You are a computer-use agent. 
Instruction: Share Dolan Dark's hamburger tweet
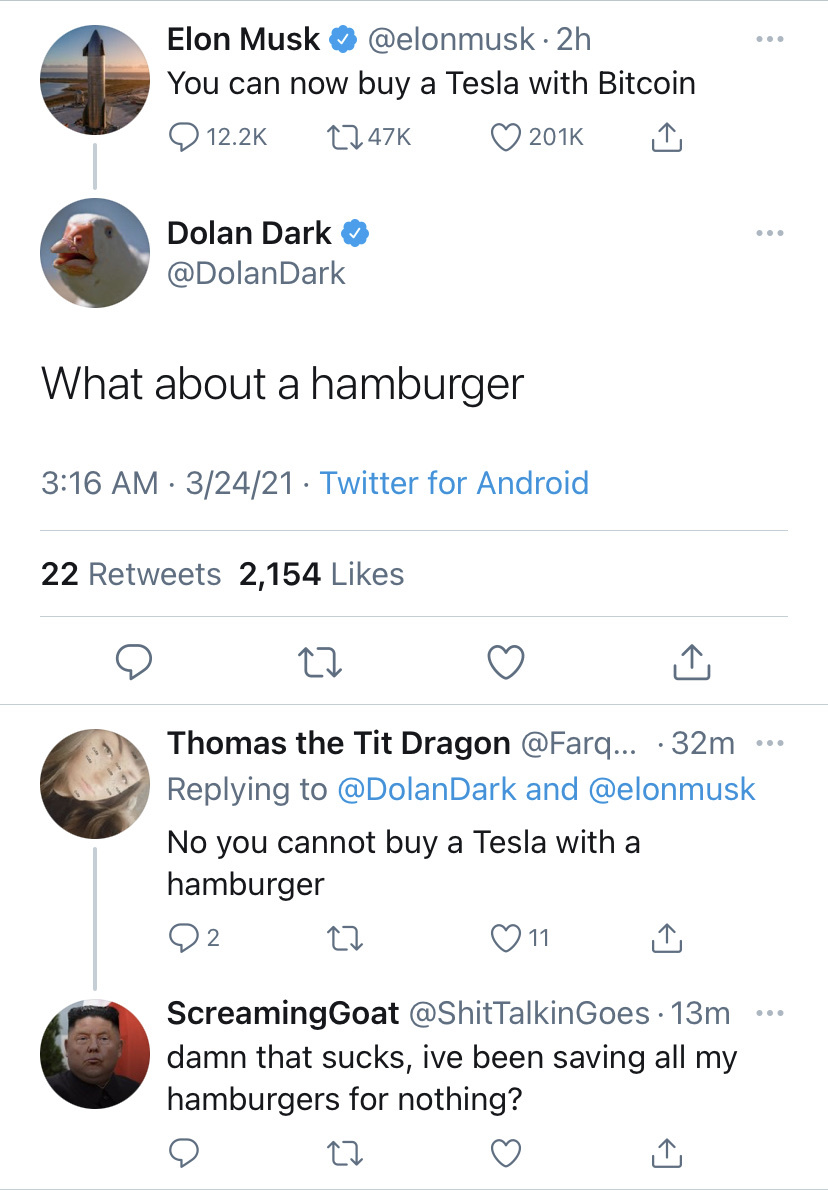pyautogui.click(x=692, y=661)
